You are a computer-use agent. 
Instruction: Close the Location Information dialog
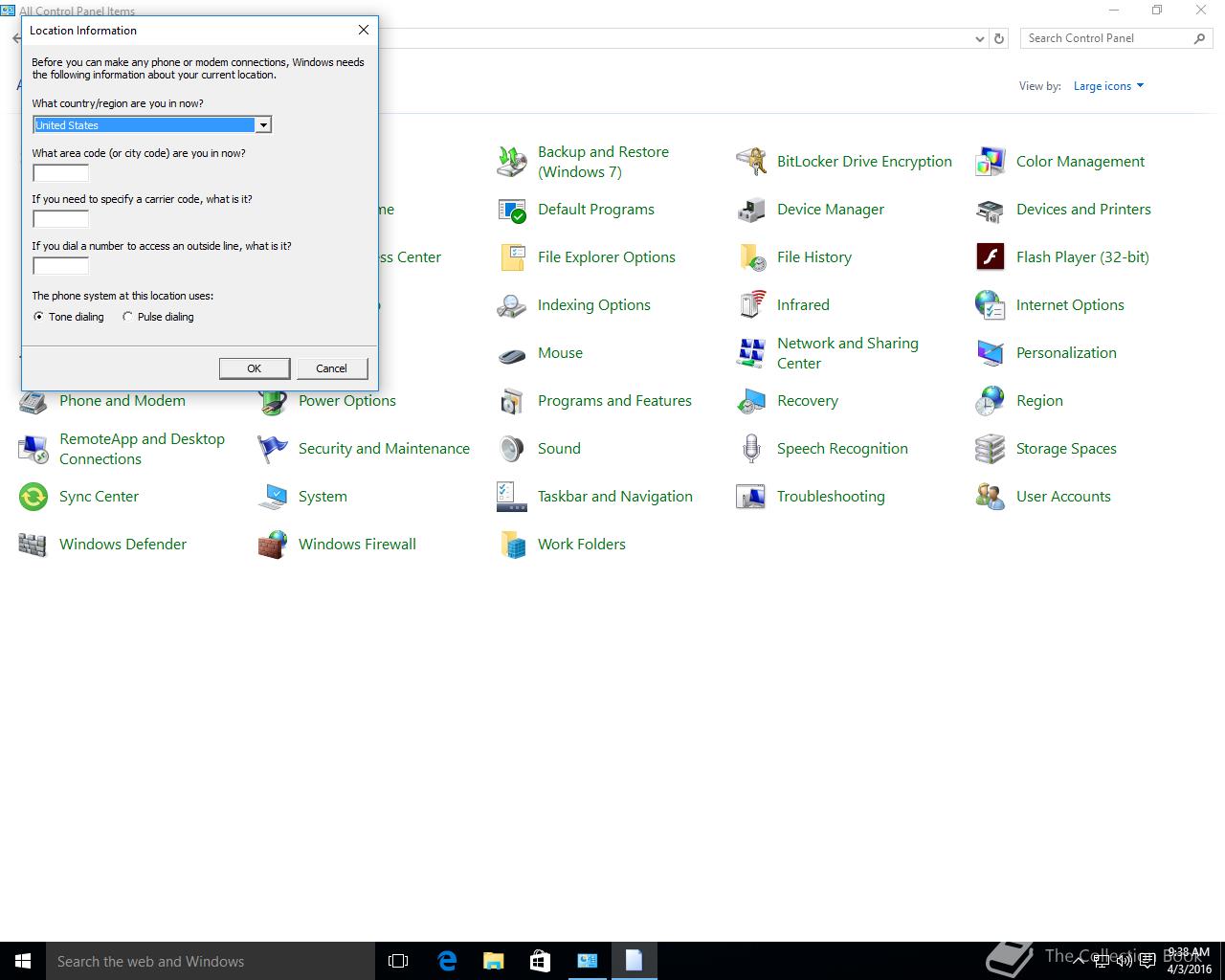(x=364, y=30)
